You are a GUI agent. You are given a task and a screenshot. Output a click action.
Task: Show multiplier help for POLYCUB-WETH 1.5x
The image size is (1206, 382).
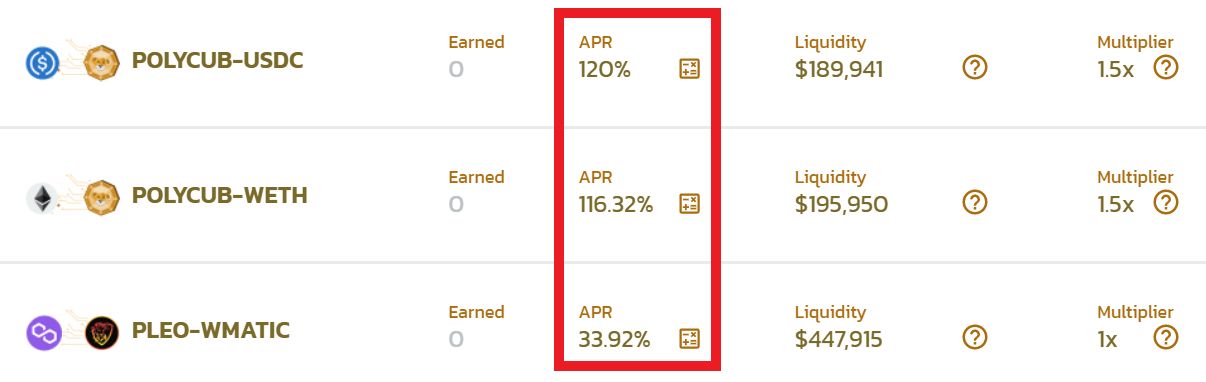[1166, 202]
